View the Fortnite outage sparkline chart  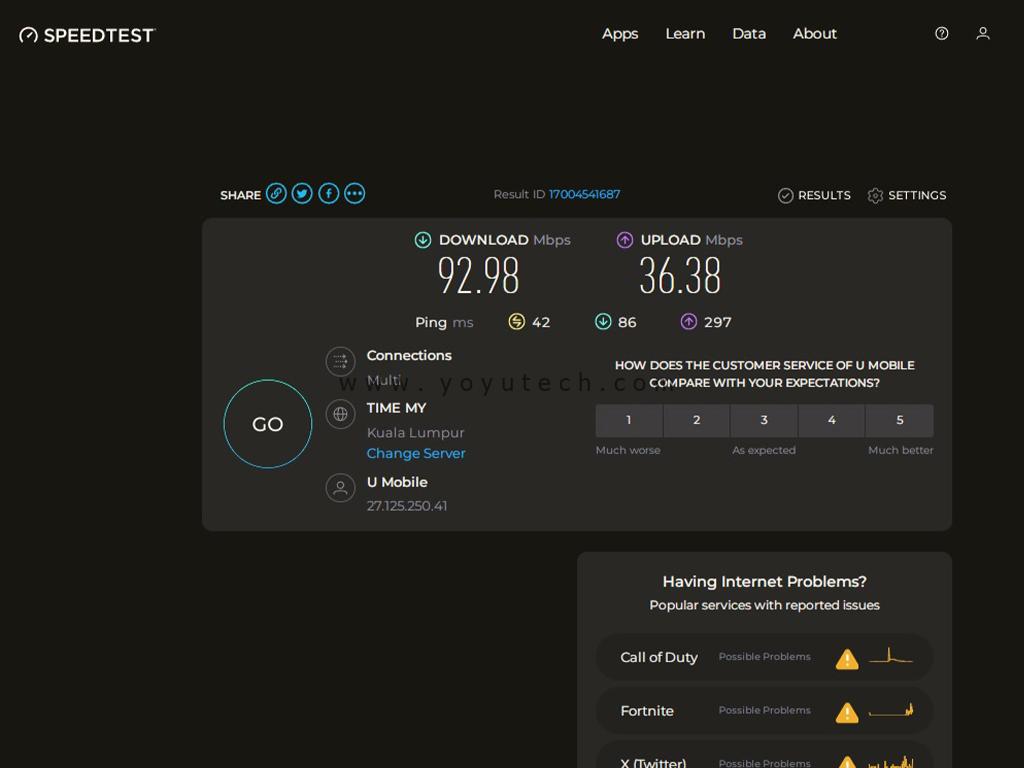click(891, 711)
